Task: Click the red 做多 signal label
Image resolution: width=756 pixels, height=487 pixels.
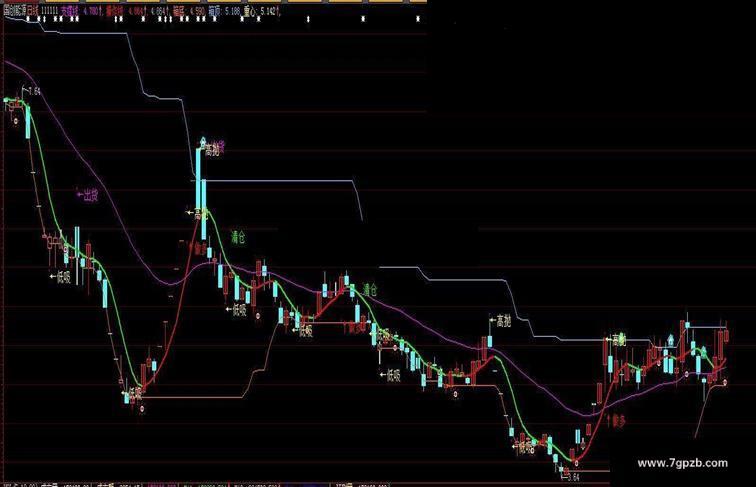Action: click(x=618, y=420)
